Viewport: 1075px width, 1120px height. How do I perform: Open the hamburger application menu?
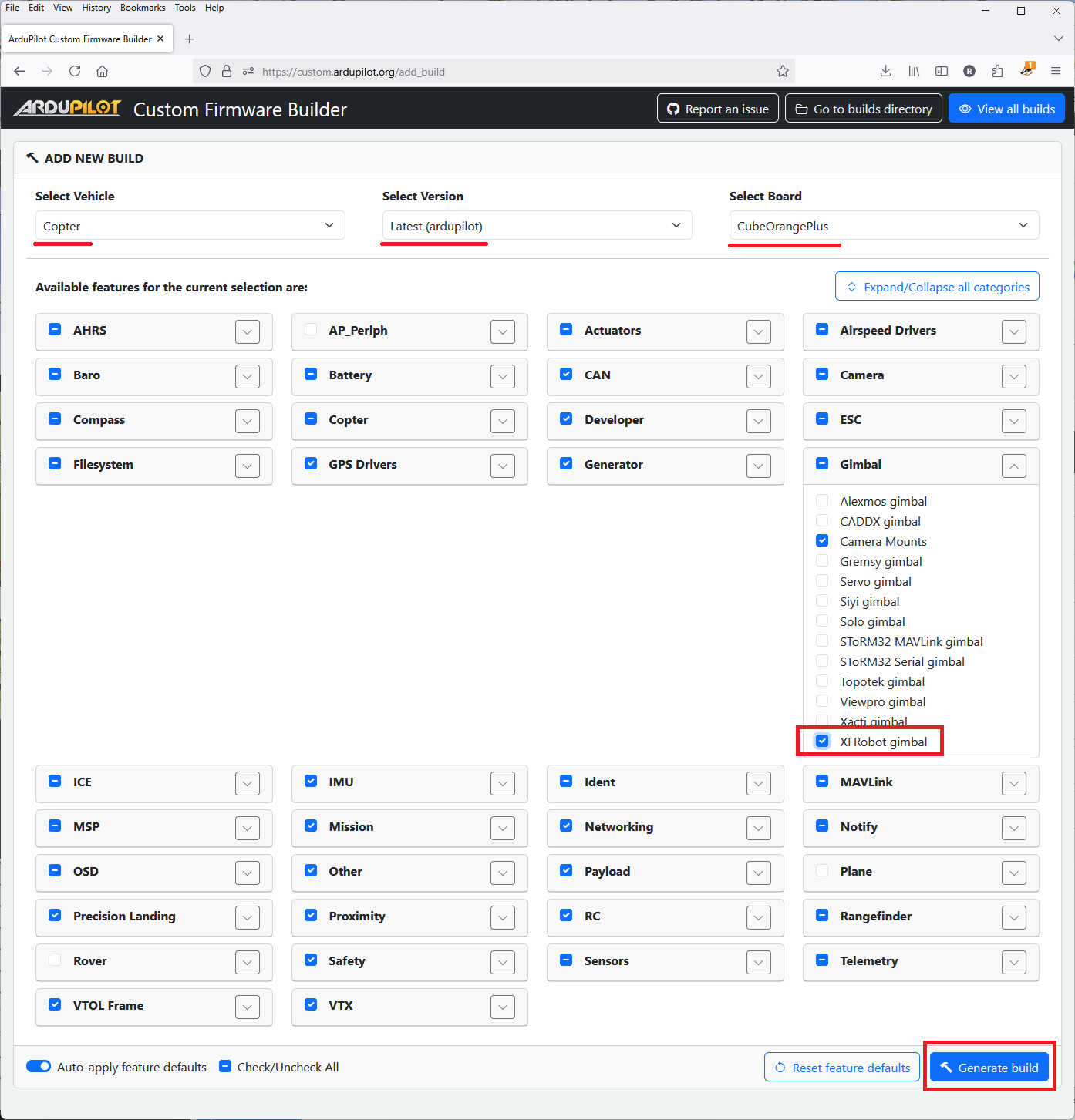pyautogui.click(x=1056, y=71)
